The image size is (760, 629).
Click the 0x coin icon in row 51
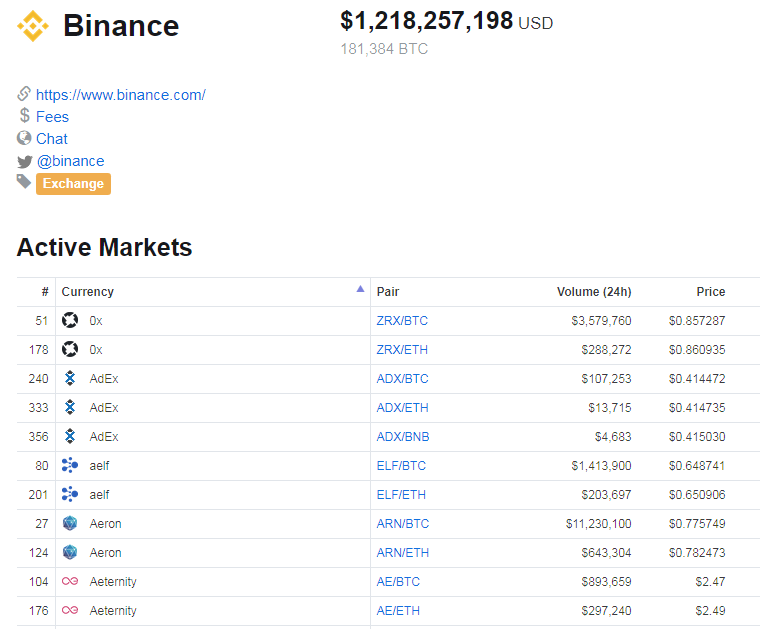pyautogui.click(x=70, y=320)
